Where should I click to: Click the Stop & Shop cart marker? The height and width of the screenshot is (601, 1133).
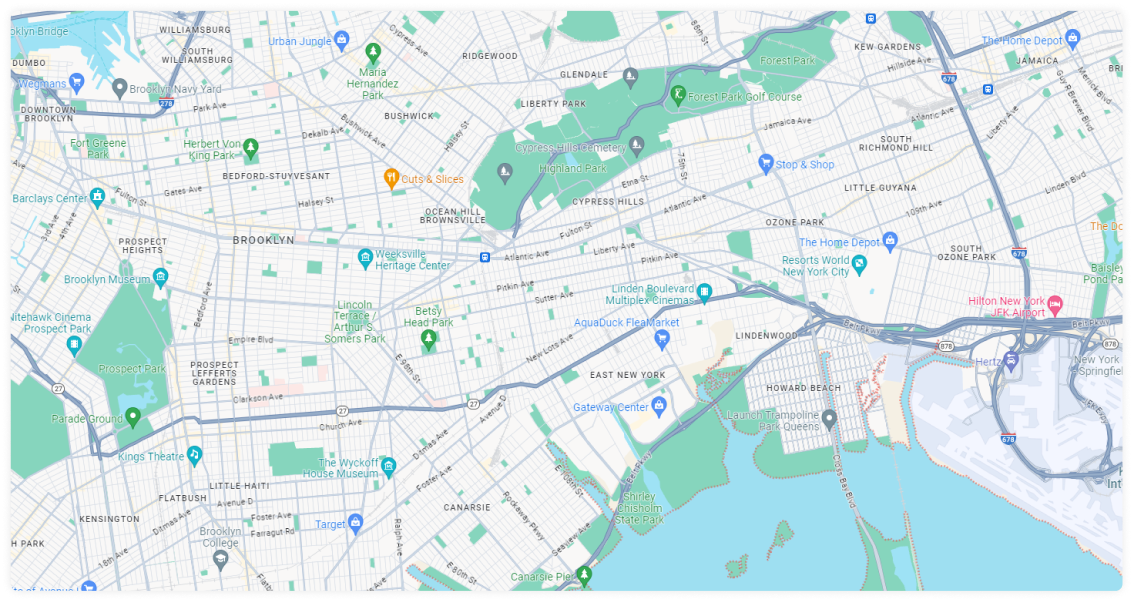(766, 163)
